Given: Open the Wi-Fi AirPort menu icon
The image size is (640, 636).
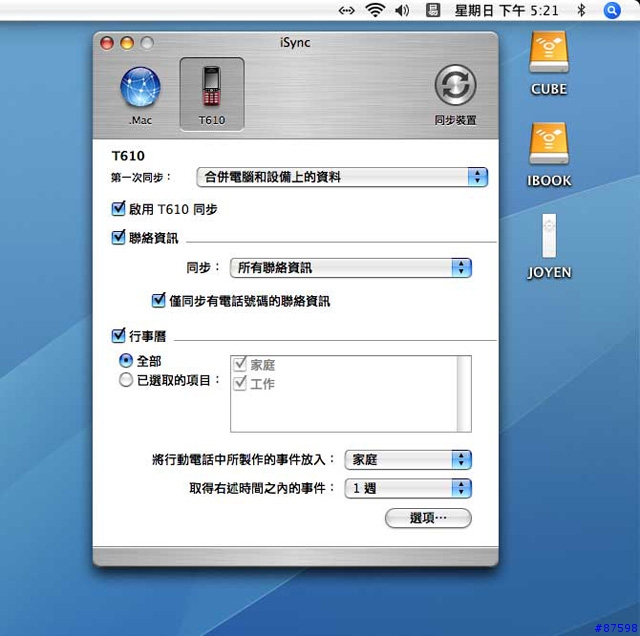Looking at the screenshot, I should coord(375,10).
